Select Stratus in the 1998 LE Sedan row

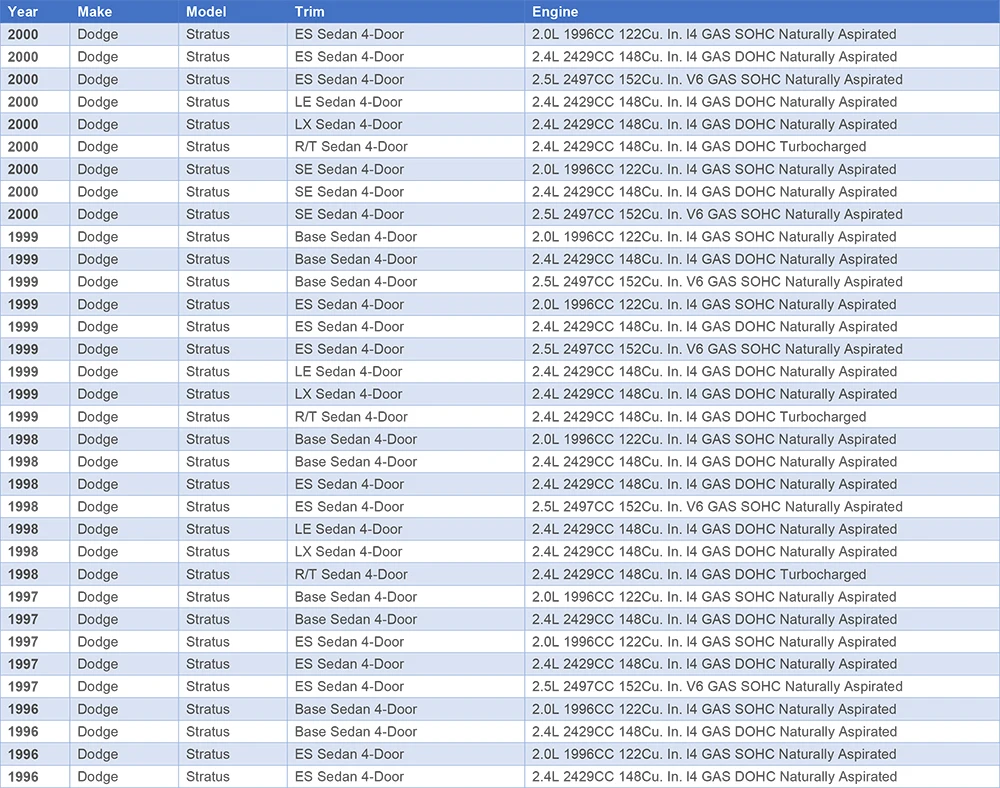tap(233, 529)
